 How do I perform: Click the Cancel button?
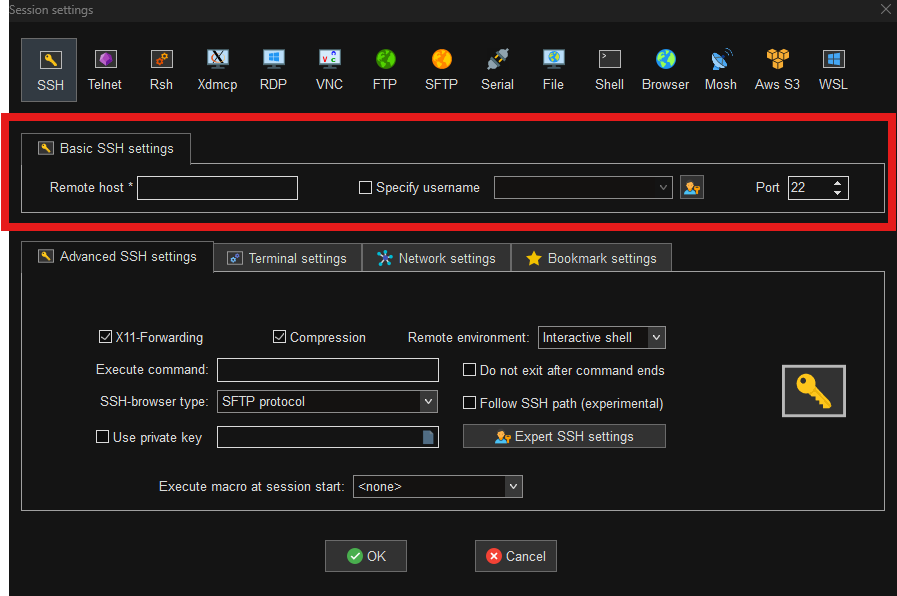pyautogui.click(x=516, y=556)
